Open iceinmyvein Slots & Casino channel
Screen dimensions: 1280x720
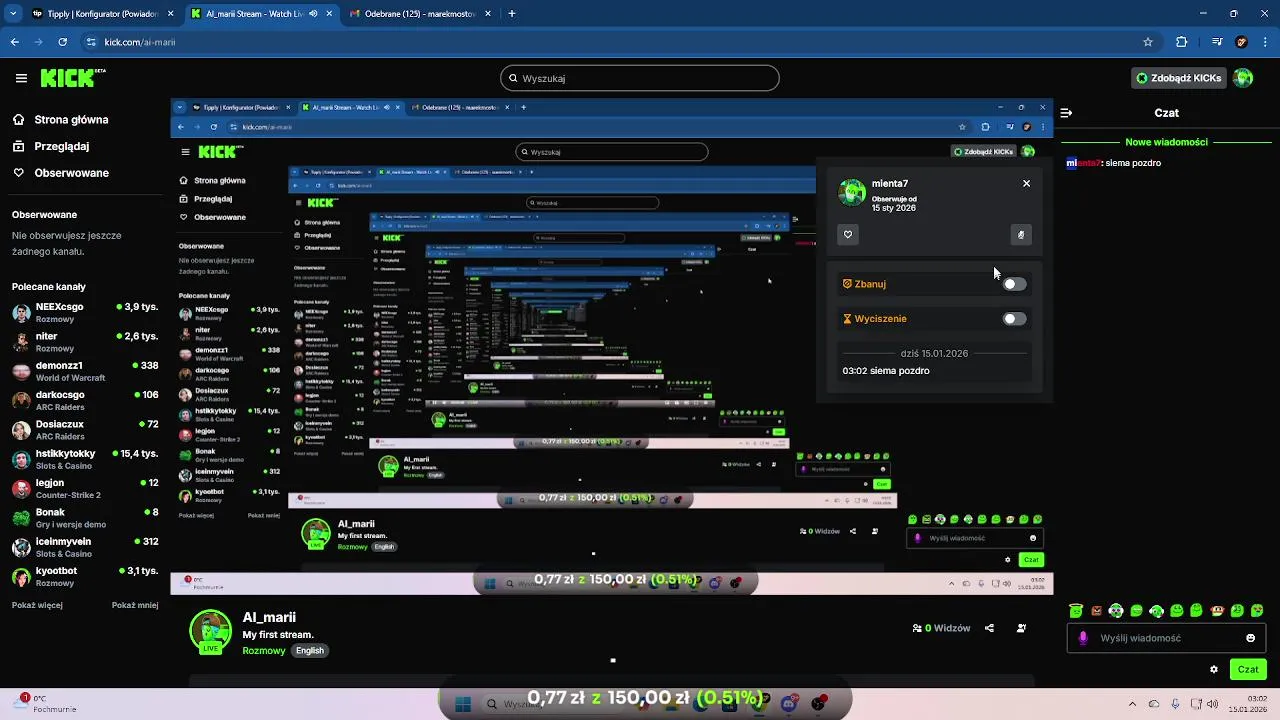(x=84, y=547)
